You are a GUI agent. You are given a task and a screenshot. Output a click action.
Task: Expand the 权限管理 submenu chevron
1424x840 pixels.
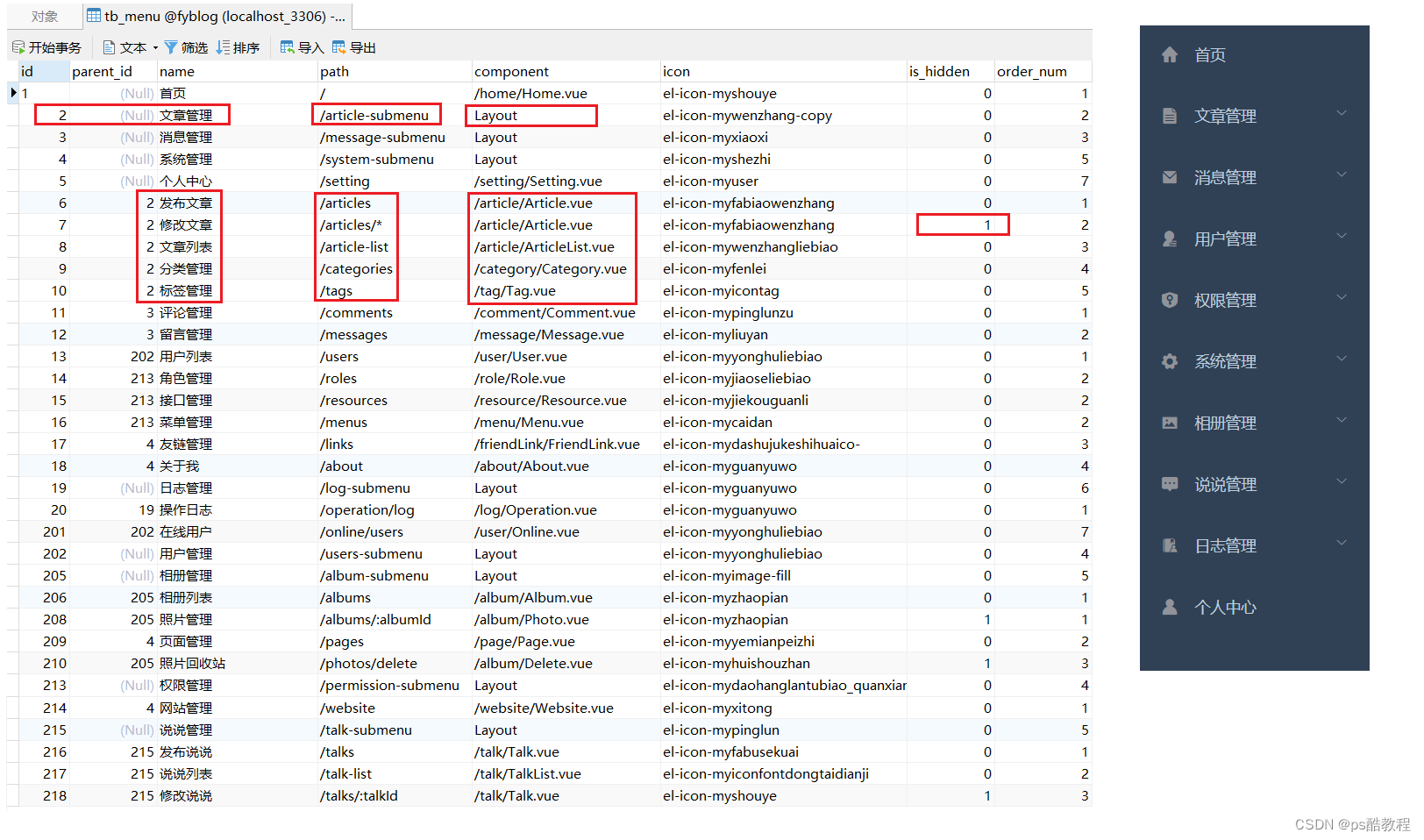click(x=1342, y=297)
